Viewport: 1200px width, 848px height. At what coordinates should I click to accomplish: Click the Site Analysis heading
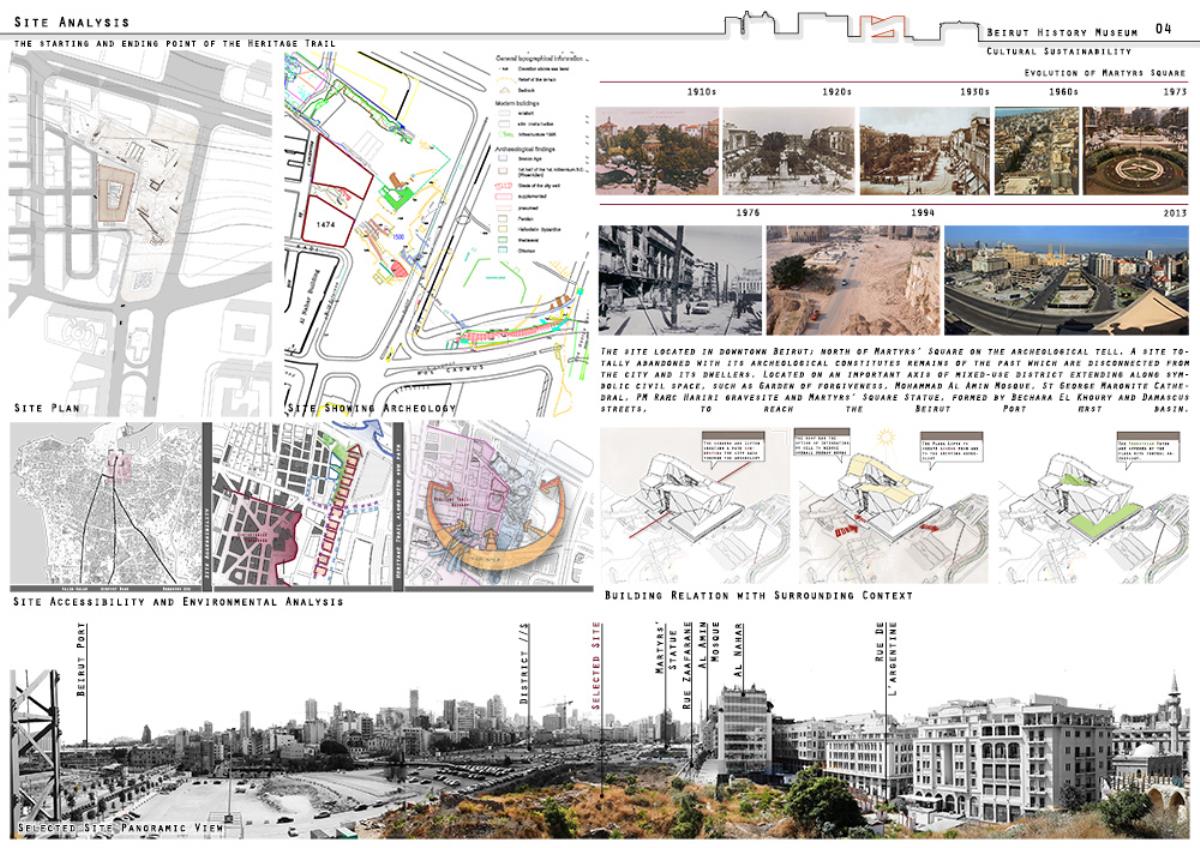tap(71, 22)
